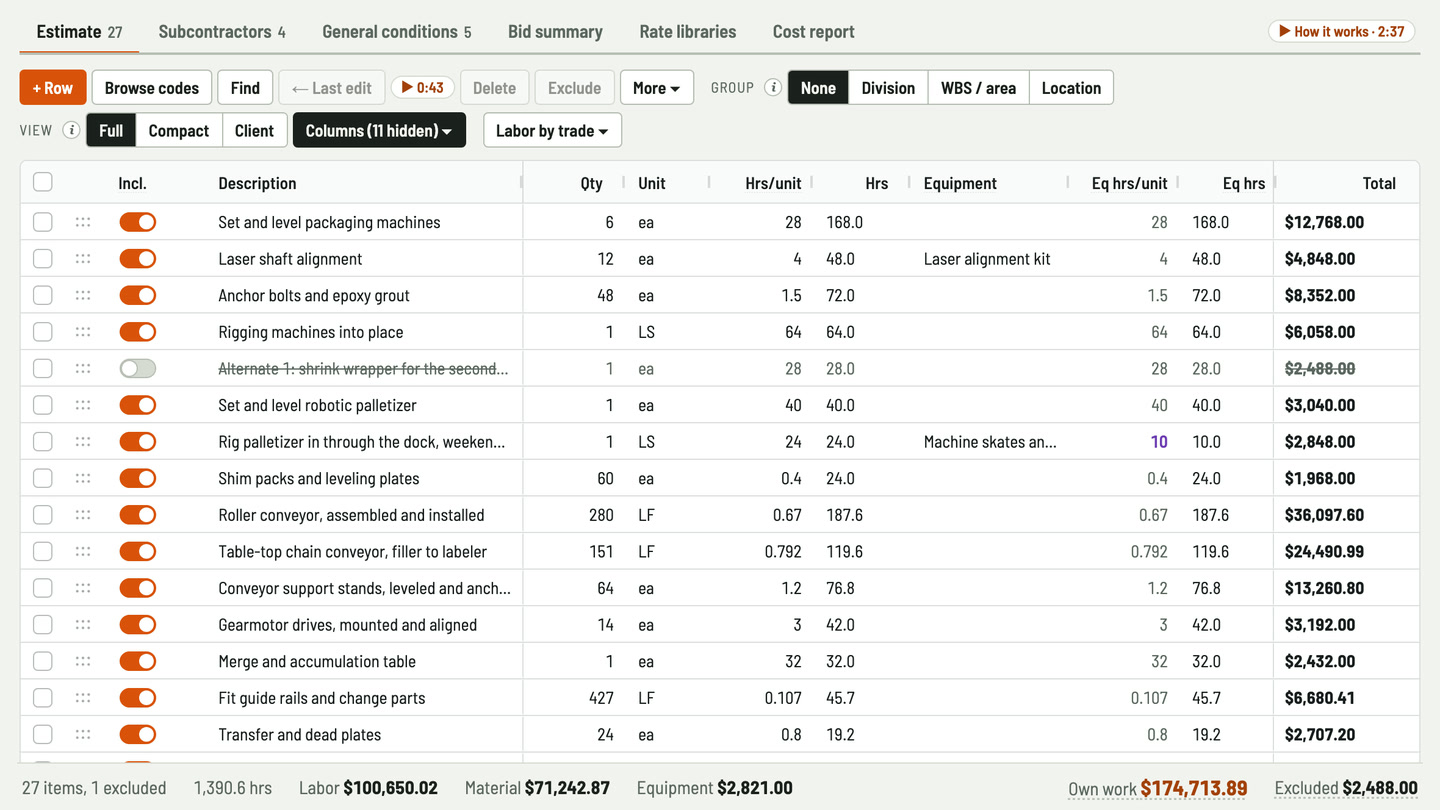This screenshot has height=810, width=1440.
Task: Click drag handle on Set and level packaging machines
Action: tap(83, 222)
